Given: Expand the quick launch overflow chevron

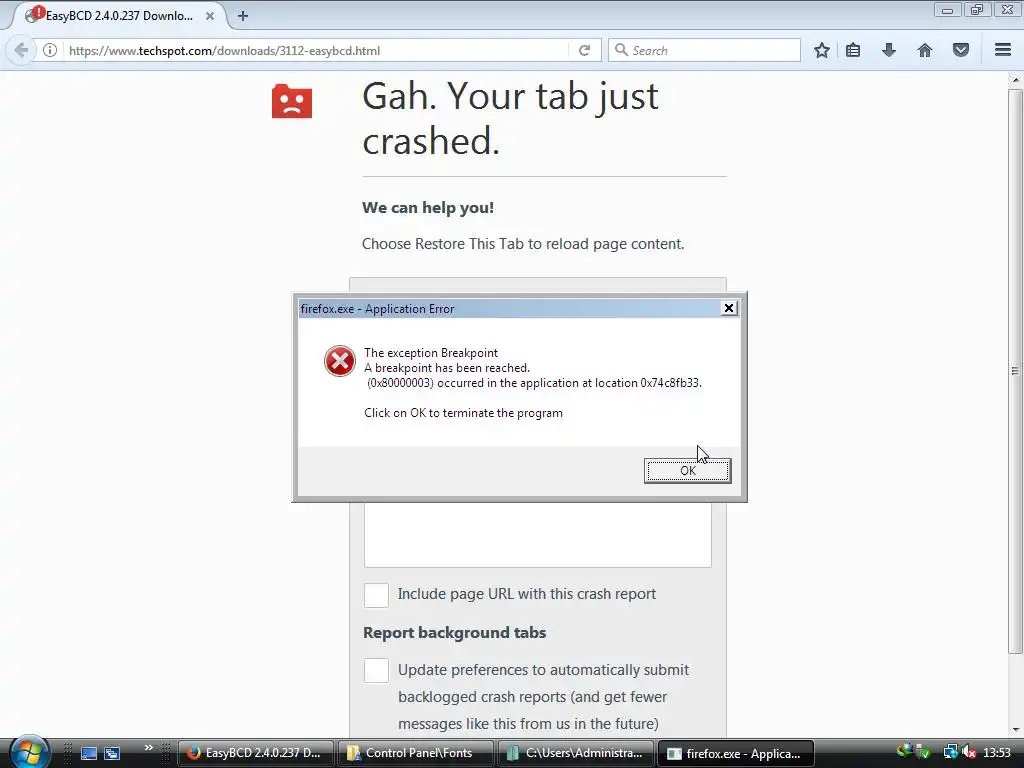Looking at the screenshot, I should point(148,747).
